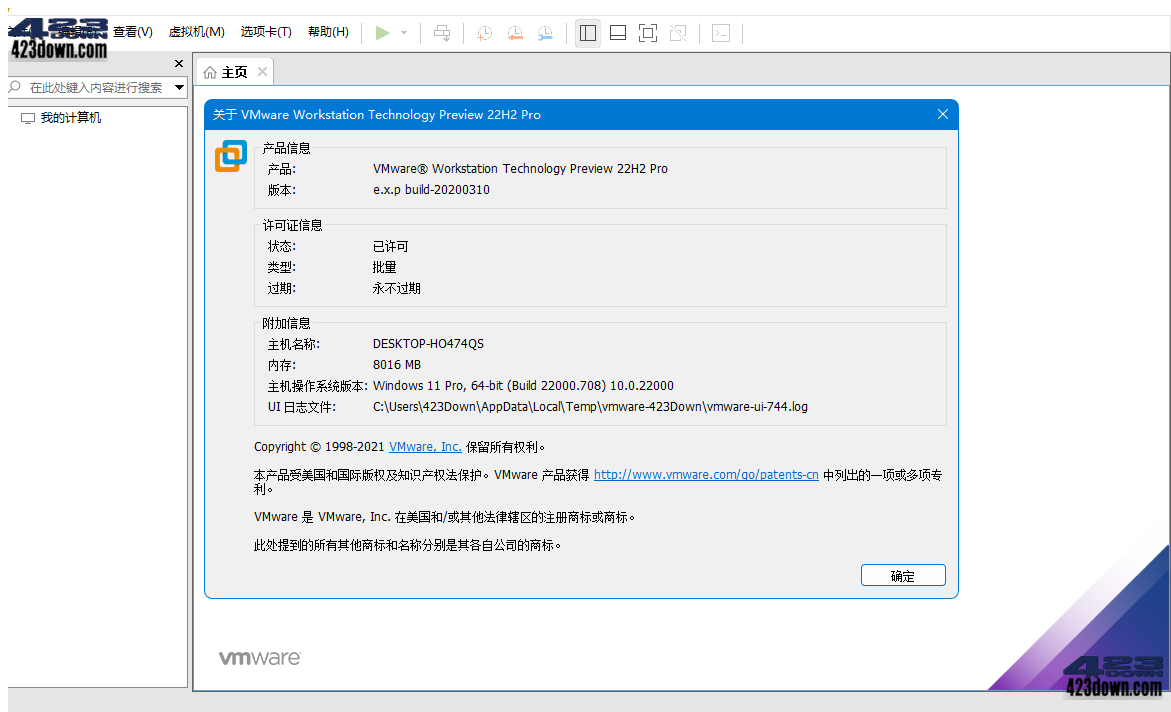Switch to the 主页 tab
Screen dimensions: 1171x712
(x=237, y=71)
